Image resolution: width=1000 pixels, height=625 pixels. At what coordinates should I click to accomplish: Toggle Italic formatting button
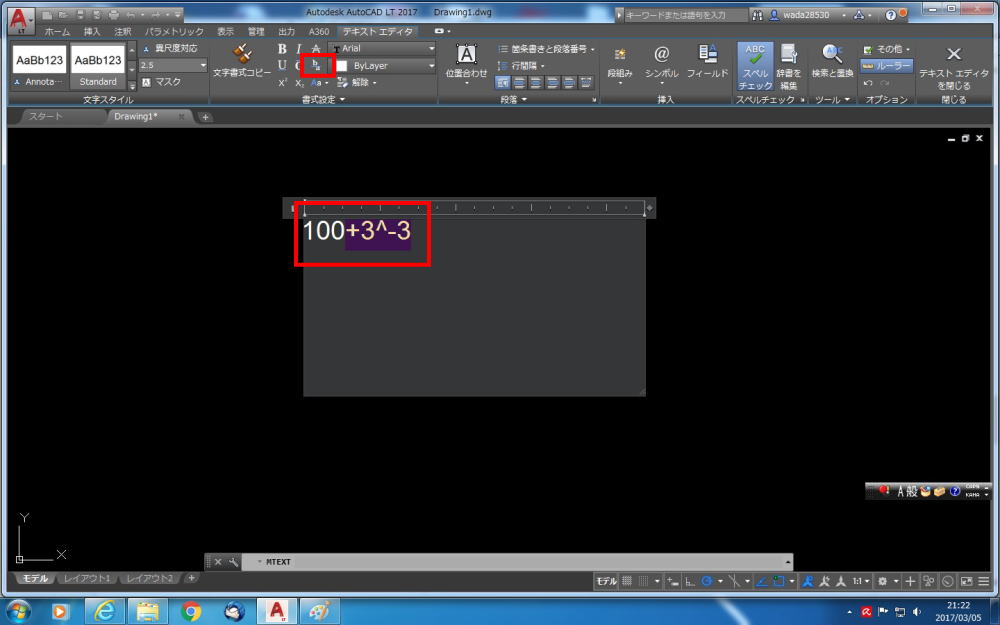(298, 49)
